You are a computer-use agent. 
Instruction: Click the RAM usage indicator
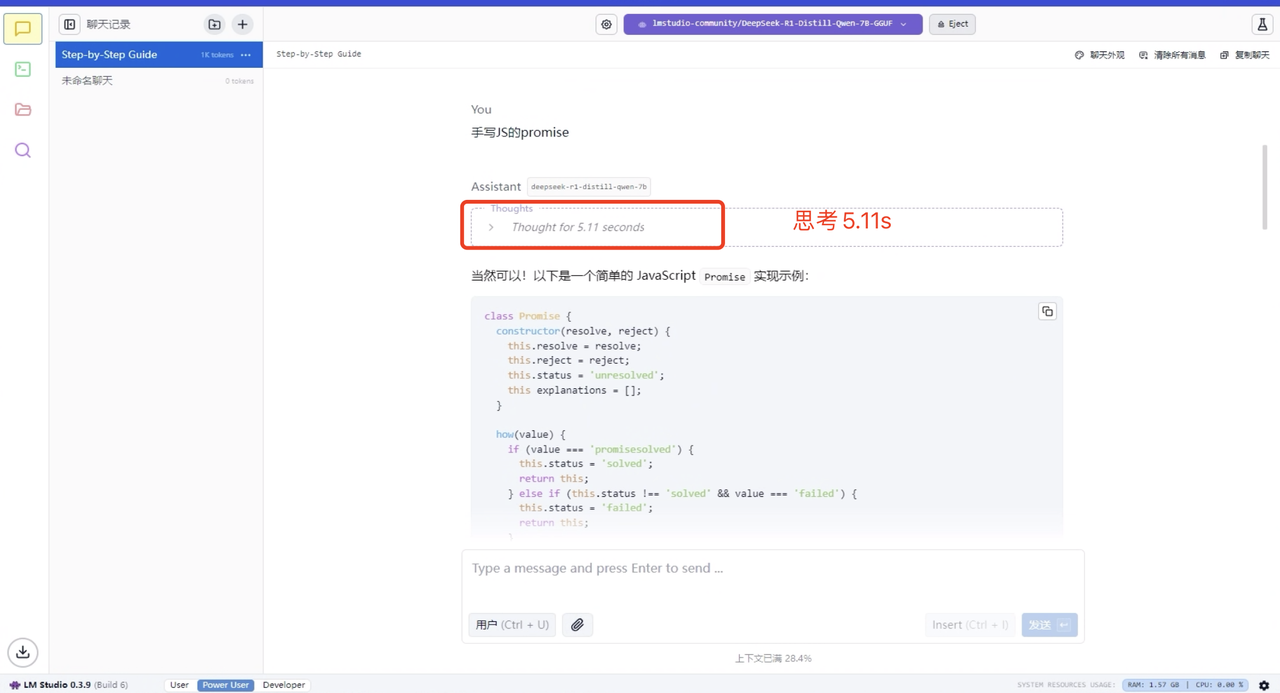[x=1153, y=685]
